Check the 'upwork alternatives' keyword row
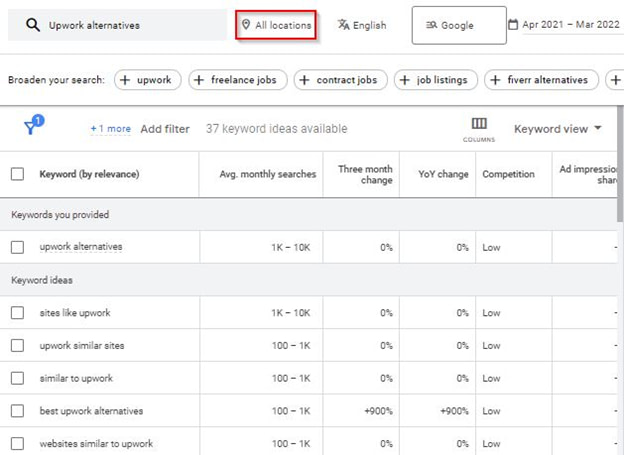 tap(17, 247)
